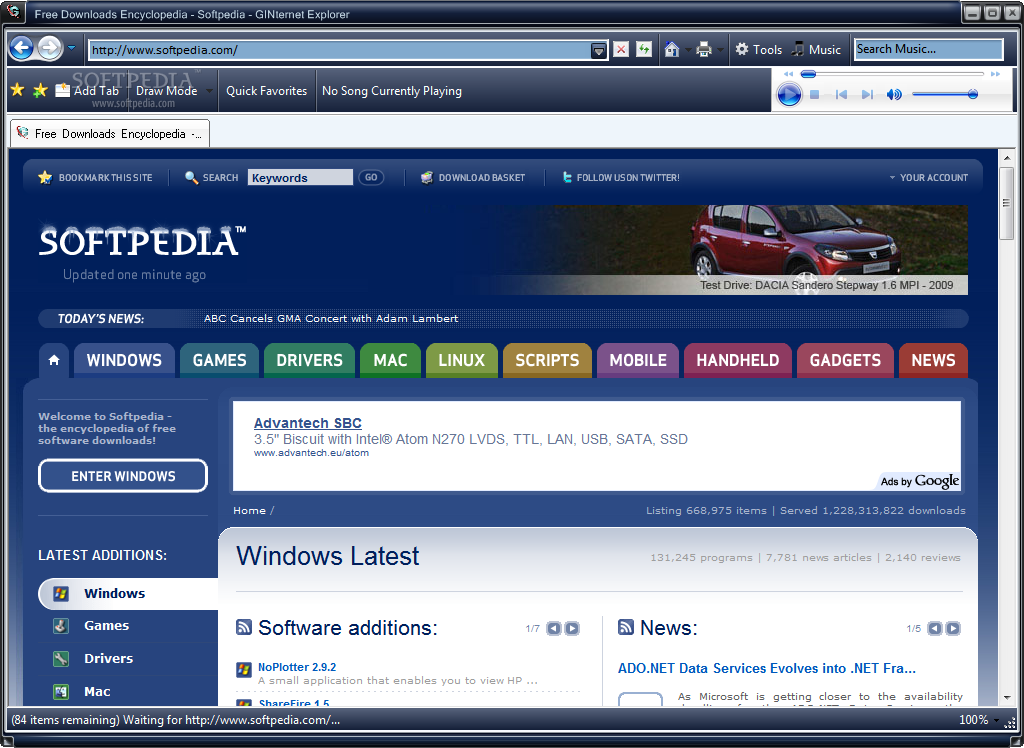Screen dimensions: 1024x748
Task: Click the Home breadcrumb link
Action: click(x=249, y=511)
